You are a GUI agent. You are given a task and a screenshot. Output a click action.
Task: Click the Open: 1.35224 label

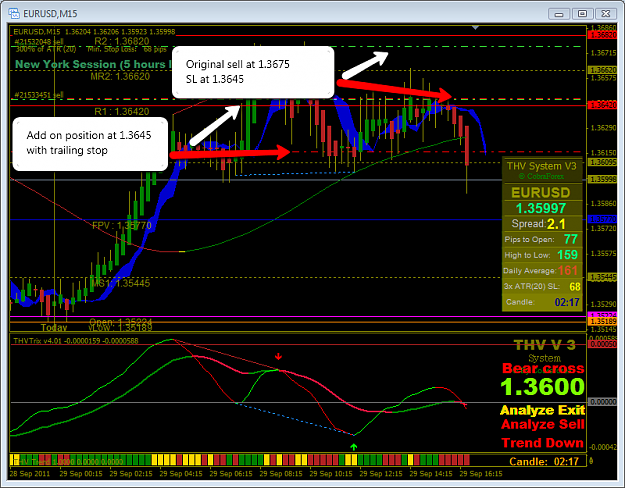(x=121, y=322)
